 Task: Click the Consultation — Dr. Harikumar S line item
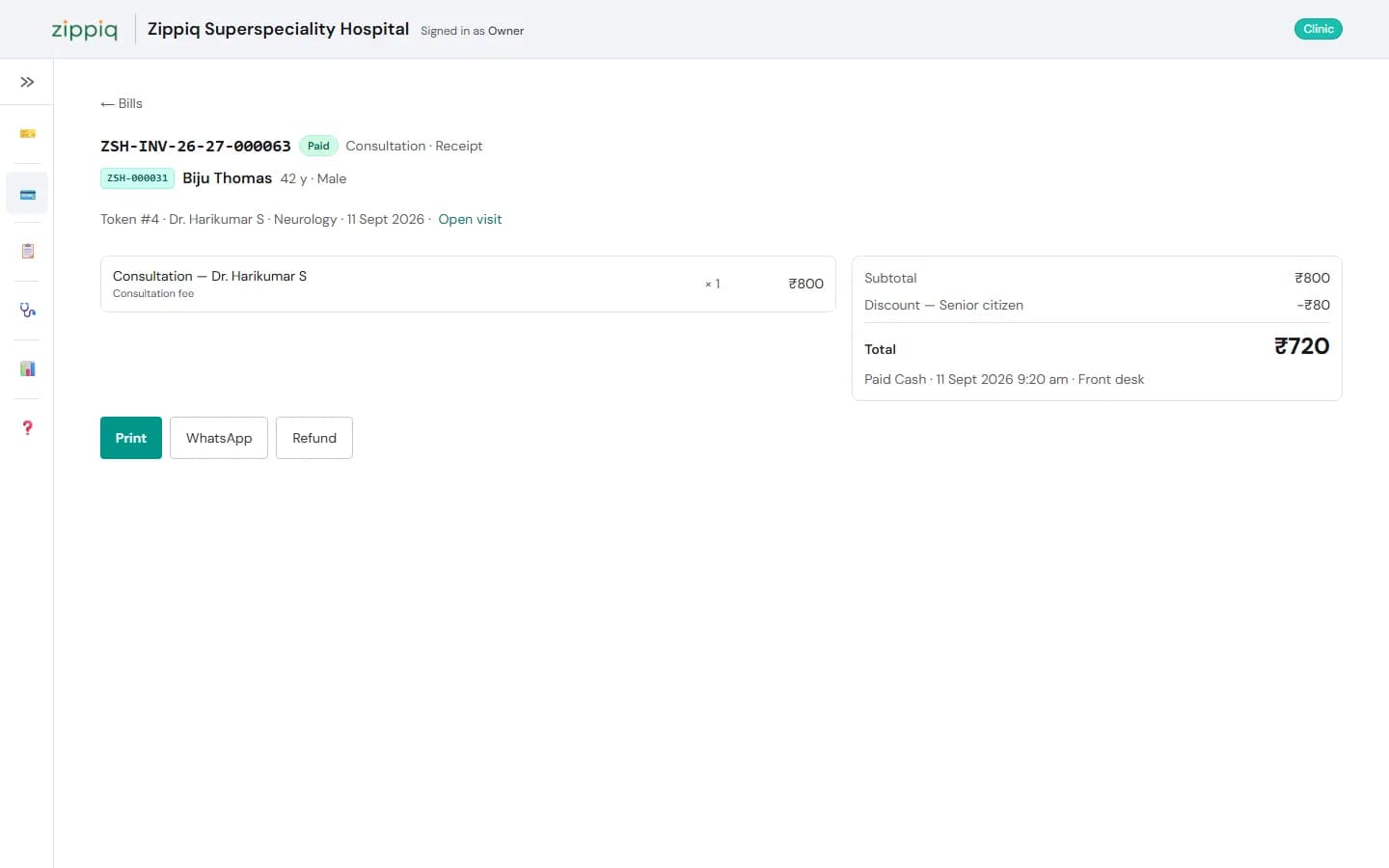click(468, 284)
